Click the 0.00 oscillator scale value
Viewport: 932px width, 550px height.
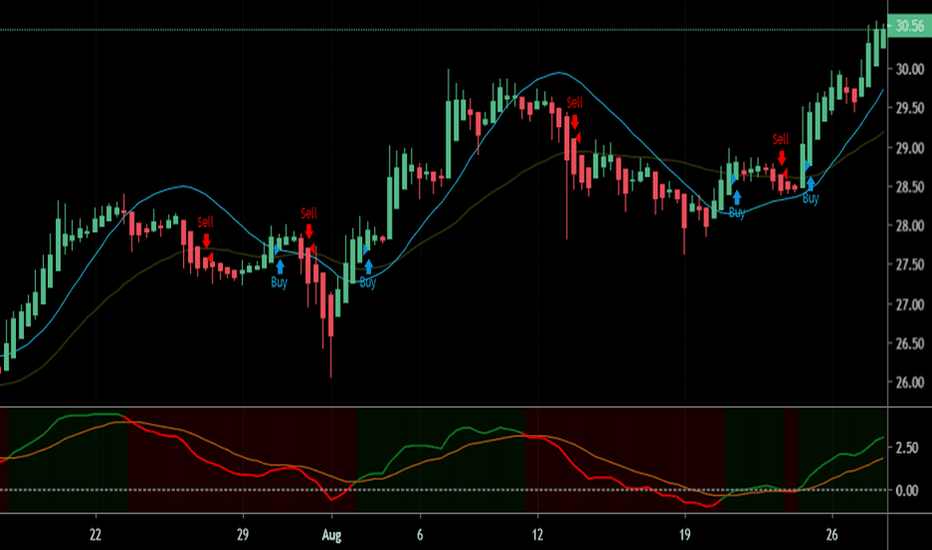point(907,491)
